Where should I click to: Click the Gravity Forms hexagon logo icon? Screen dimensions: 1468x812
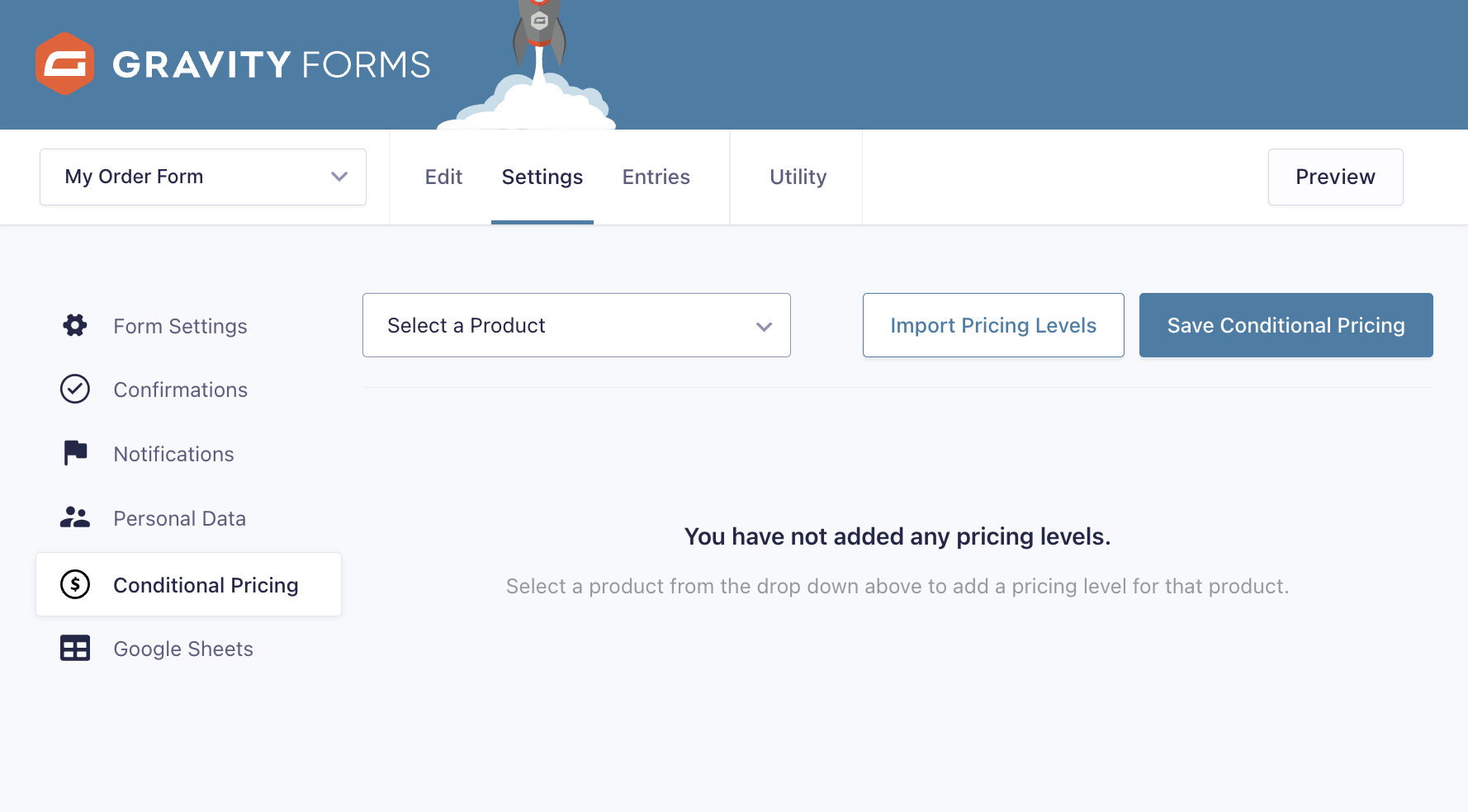click(64, 64)
